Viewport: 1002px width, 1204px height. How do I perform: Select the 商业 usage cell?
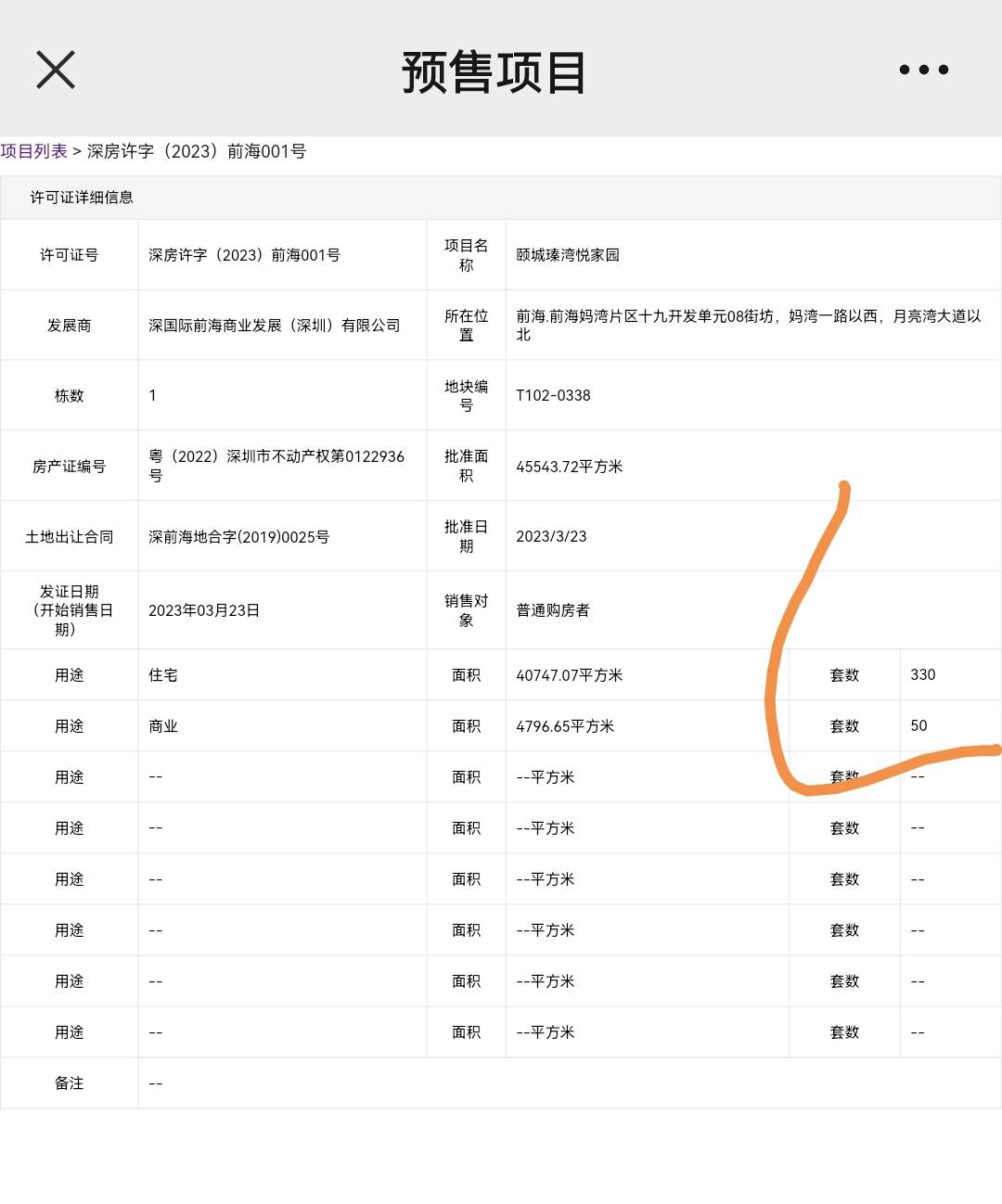pos(163,726)
